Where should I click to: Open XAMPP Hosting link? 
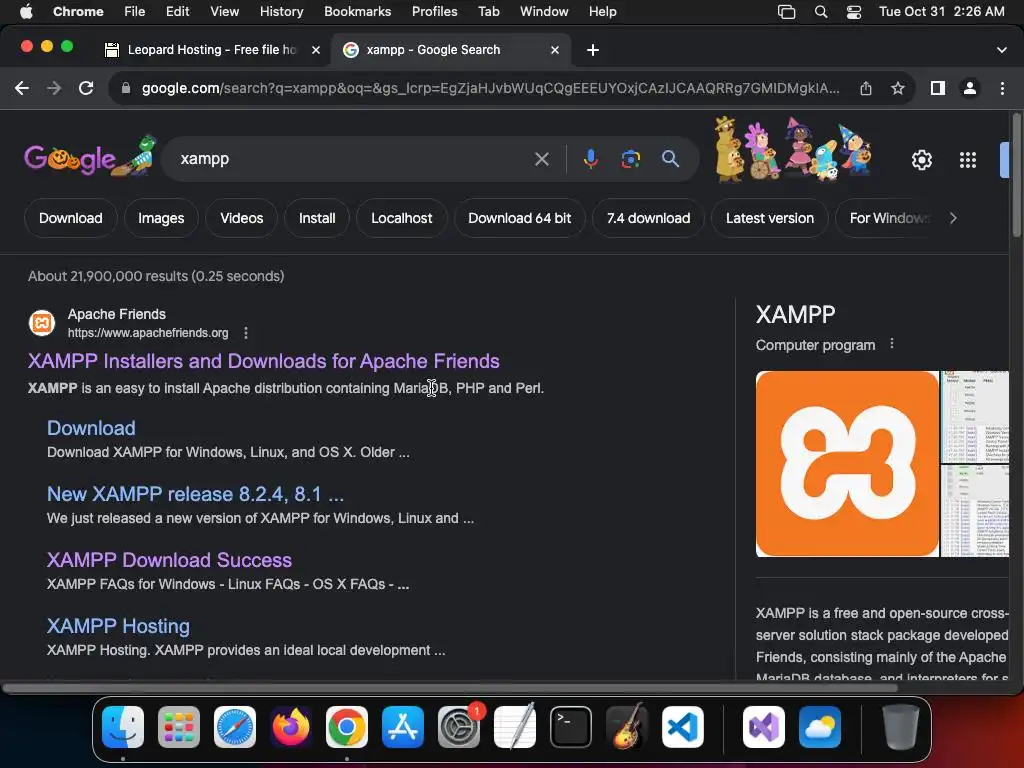[x=118, y=626]
